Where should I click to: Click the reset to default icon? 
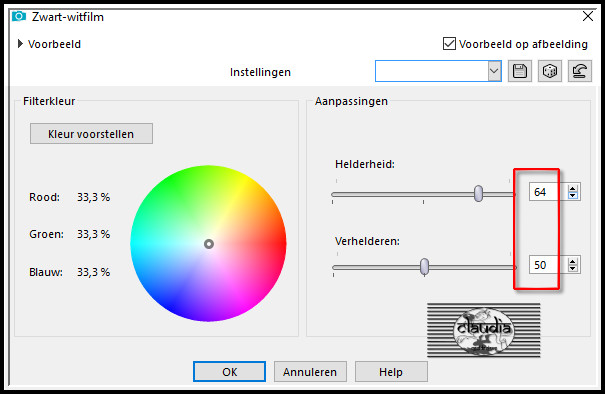580,71
